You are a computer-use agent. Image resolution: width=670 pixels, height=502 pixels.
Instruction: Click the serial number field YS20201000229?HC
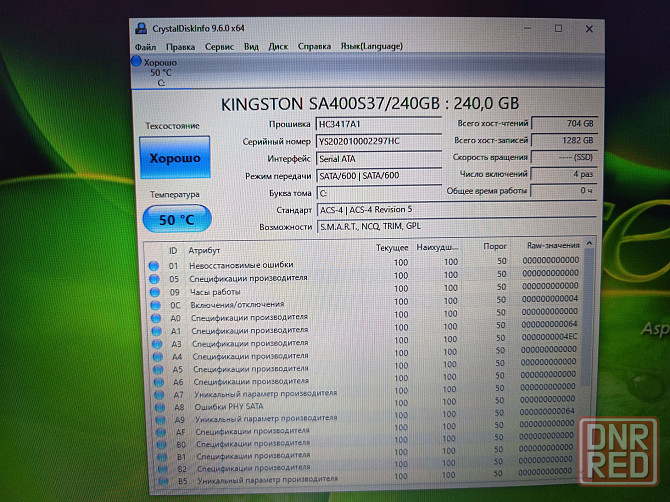[379, 141]
